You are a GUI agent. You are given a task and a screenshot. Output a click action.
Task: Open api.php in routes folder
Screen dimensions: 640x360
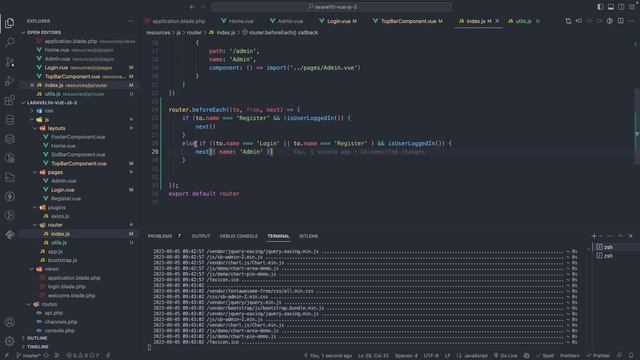click(x=54, y=313)
